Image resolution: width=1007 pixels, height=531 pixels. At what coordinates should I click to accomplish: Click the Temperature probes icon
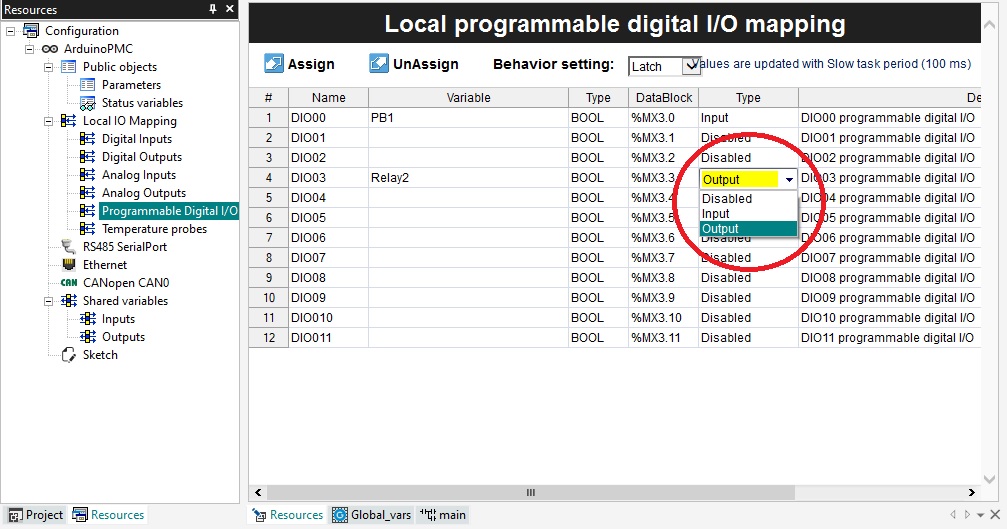(x=87, y=229)
